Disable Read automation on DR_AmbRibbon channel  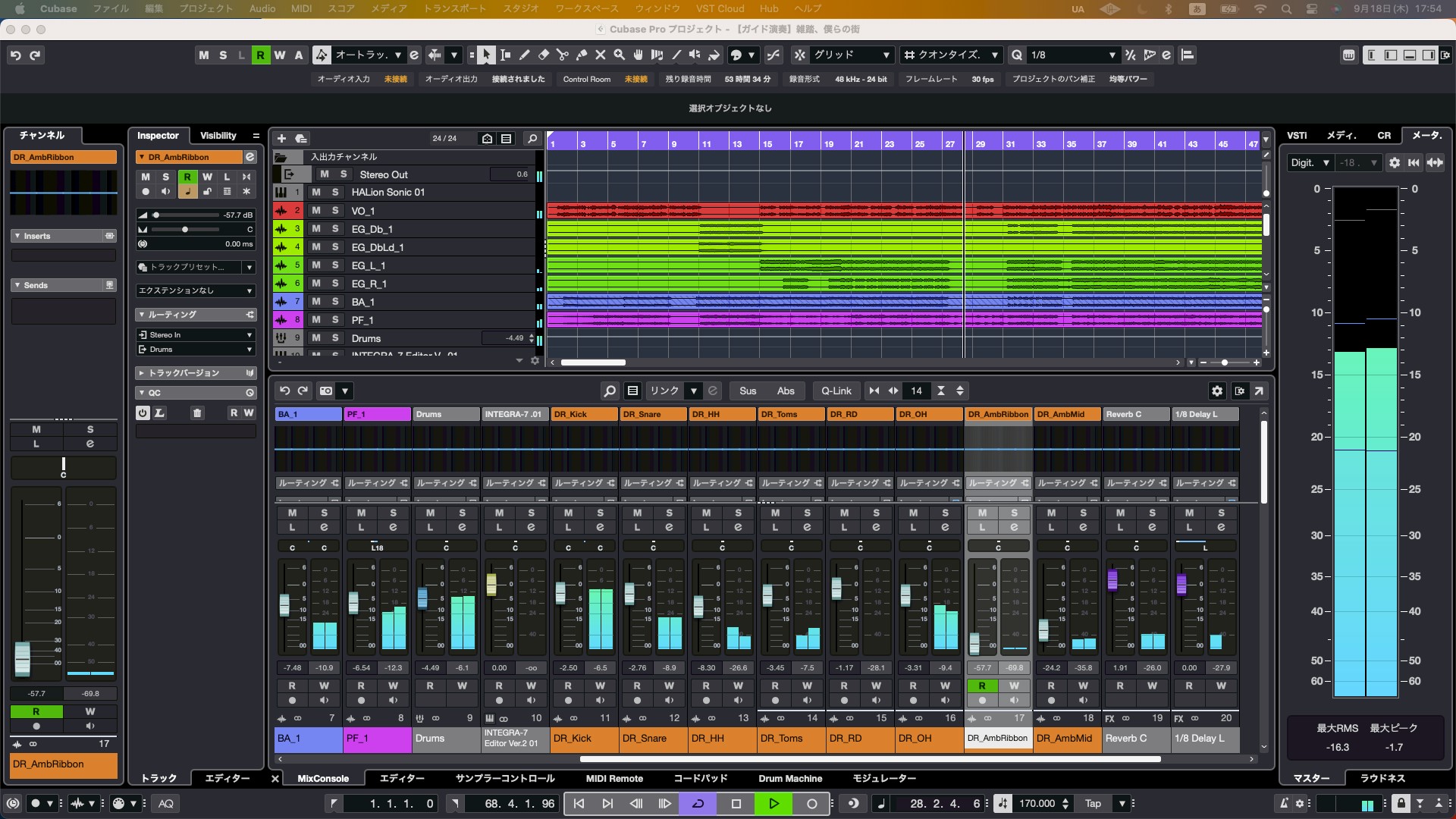(x=982, y=686)
